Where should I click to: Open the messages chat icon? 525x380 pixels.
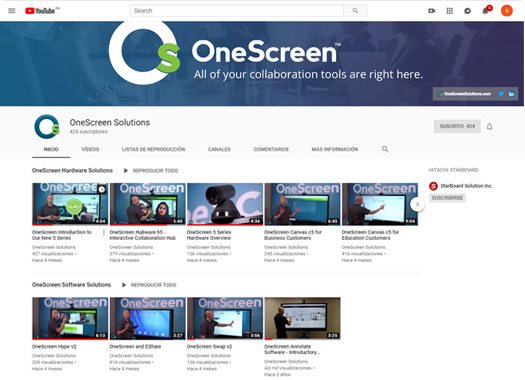click(467, 11)
